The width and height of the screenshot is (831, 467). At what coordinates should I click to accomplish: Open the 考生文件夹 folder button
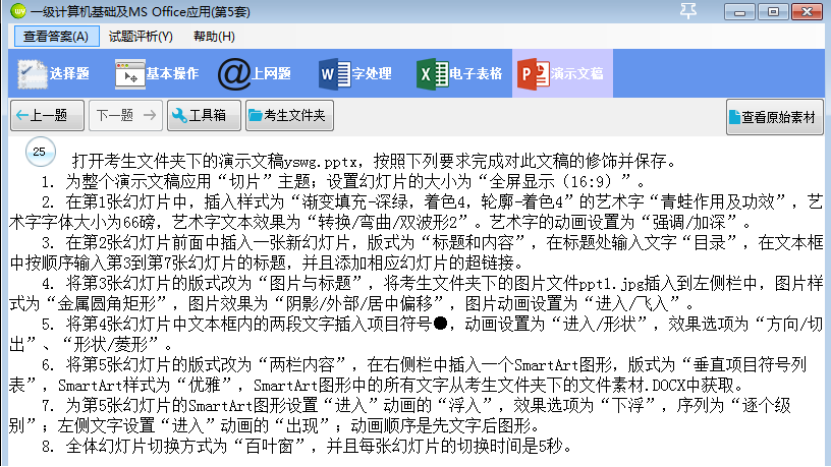click(x=289, y=115)
